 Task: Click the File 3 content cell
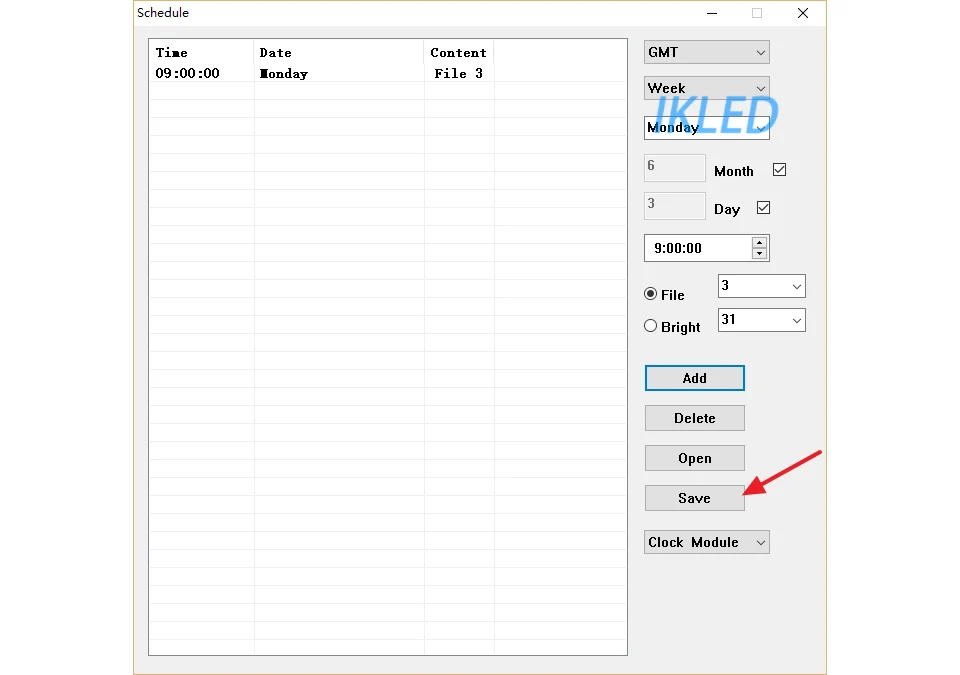coord(459,74)
